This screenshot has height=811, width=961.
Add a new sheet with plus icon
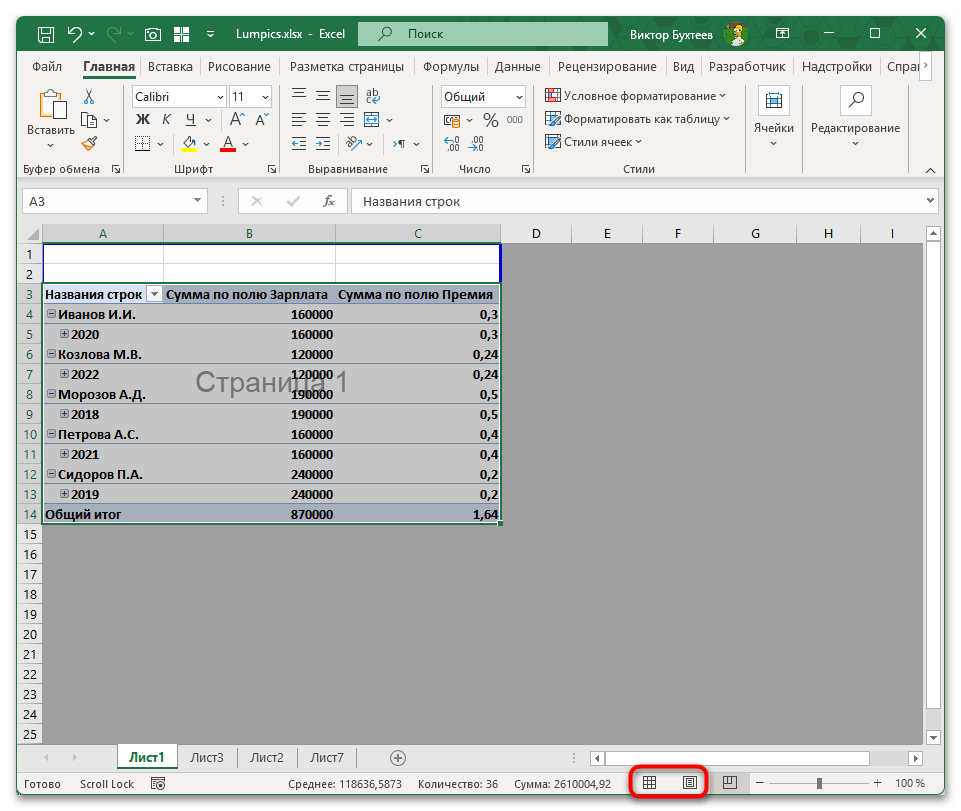(398, 758)
